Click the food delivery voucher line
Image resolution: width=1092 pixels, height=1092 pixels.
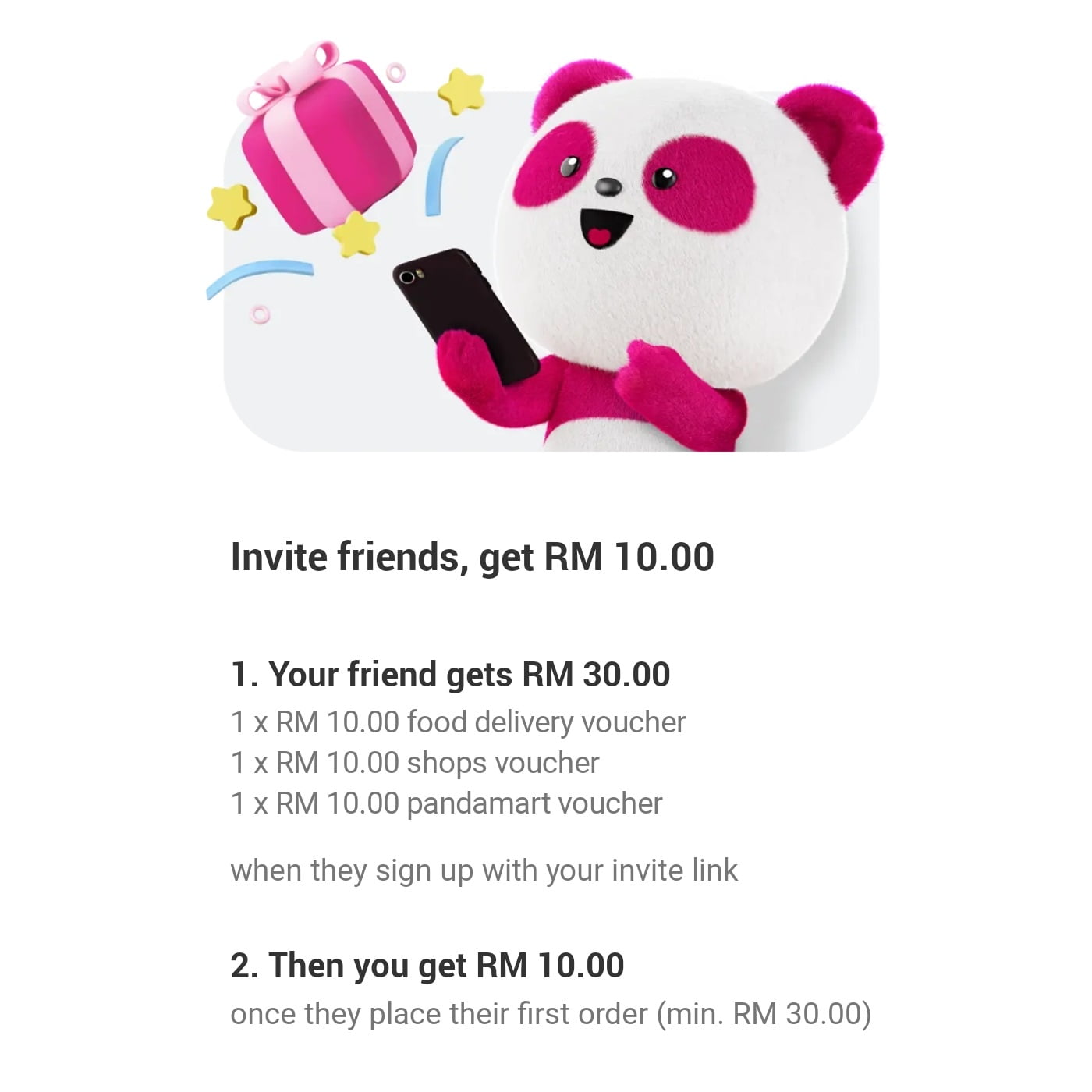point(459,722)
